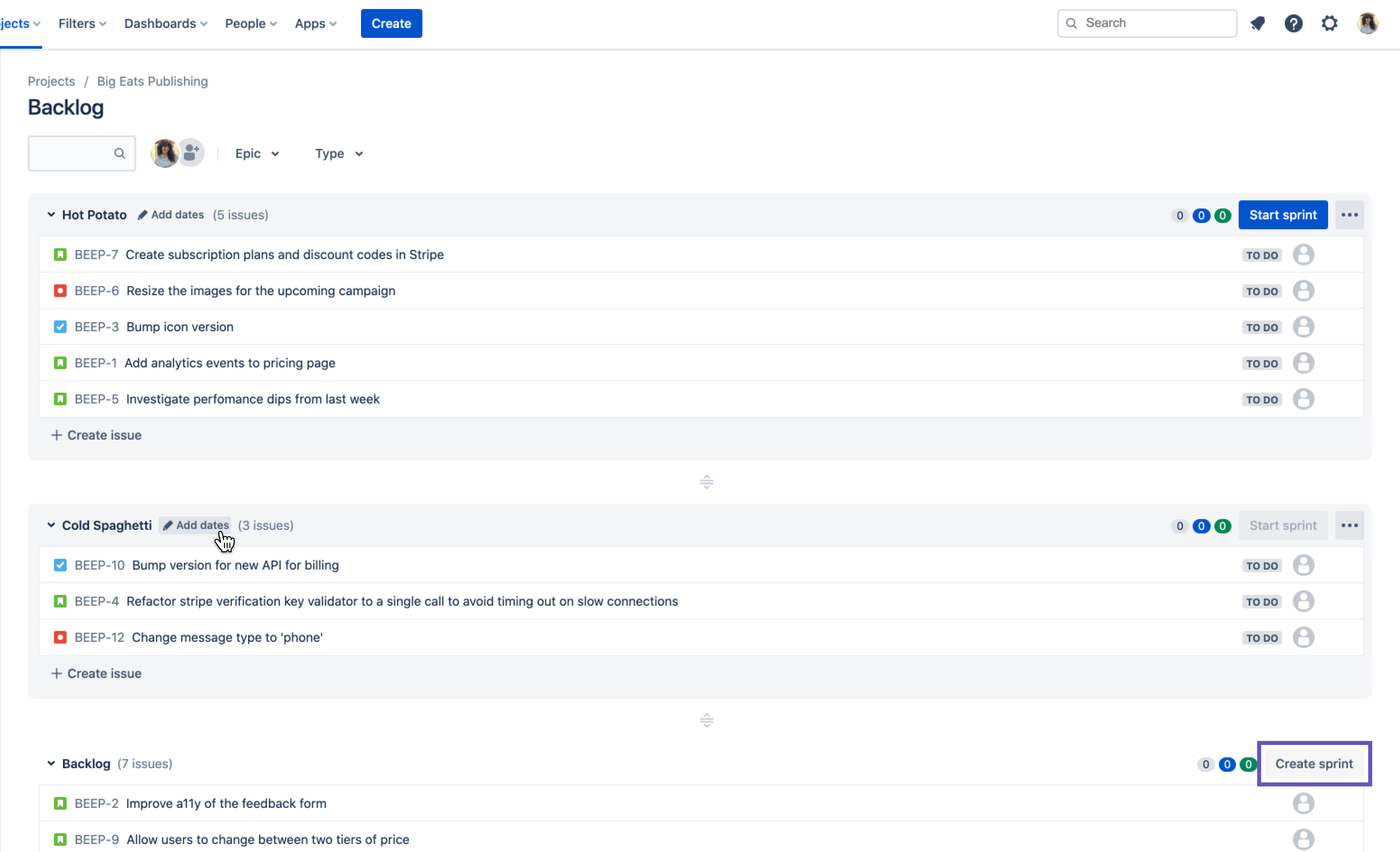
Task: Click Create sprint in Backlog section
Action: pyautogui.click(x=1314, y=763)
